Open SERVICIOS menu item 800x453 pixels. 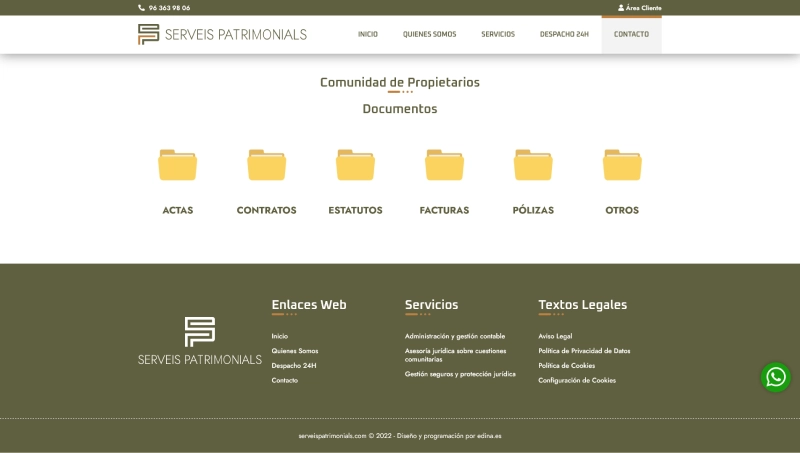pos(498,34)
